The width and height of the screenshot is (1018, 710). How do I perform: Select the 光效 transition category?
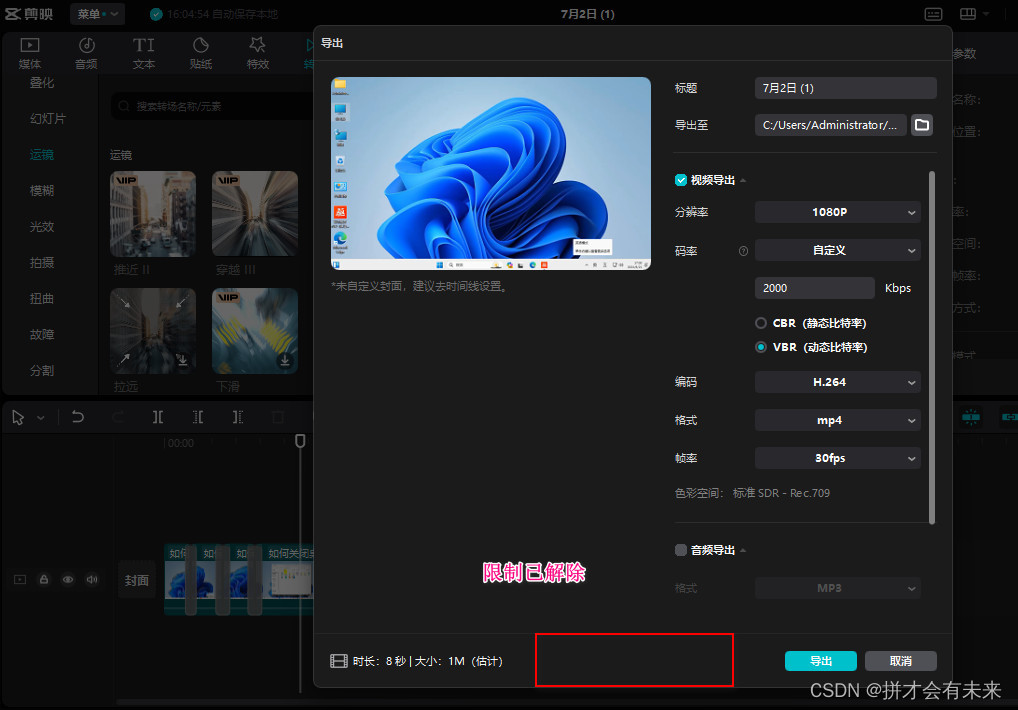[42, 226]
